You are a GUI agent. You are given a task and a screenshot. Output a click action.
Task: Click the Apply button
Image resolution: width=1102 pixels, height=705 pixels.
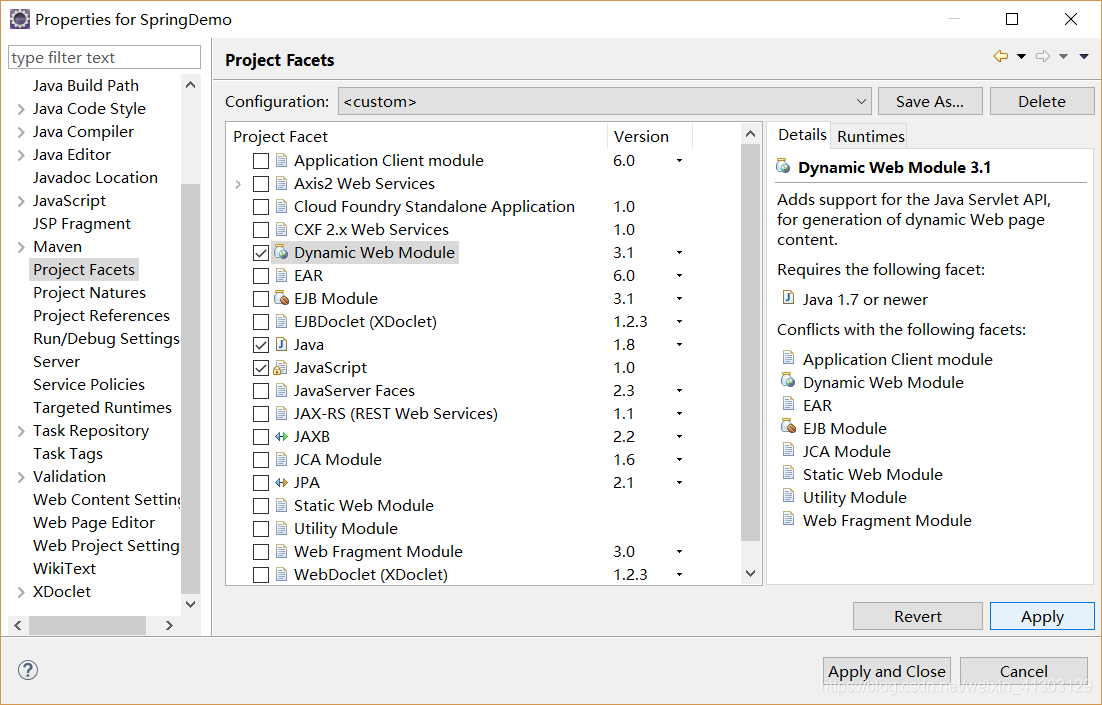[x=1042, y=616]
